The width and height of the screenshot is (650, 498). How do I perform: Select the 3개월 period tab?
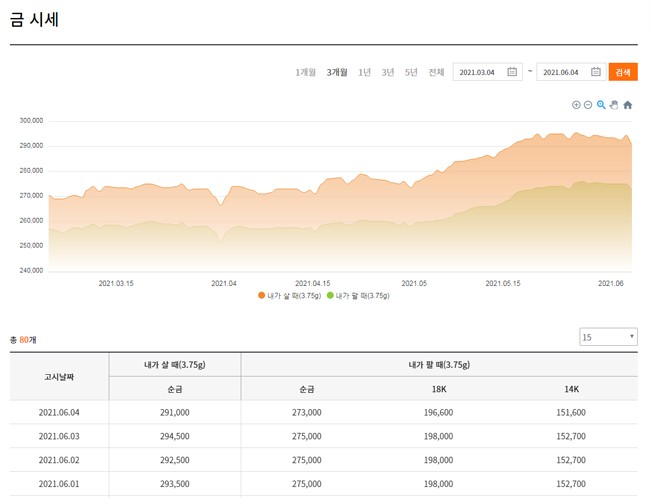[337, 72]
